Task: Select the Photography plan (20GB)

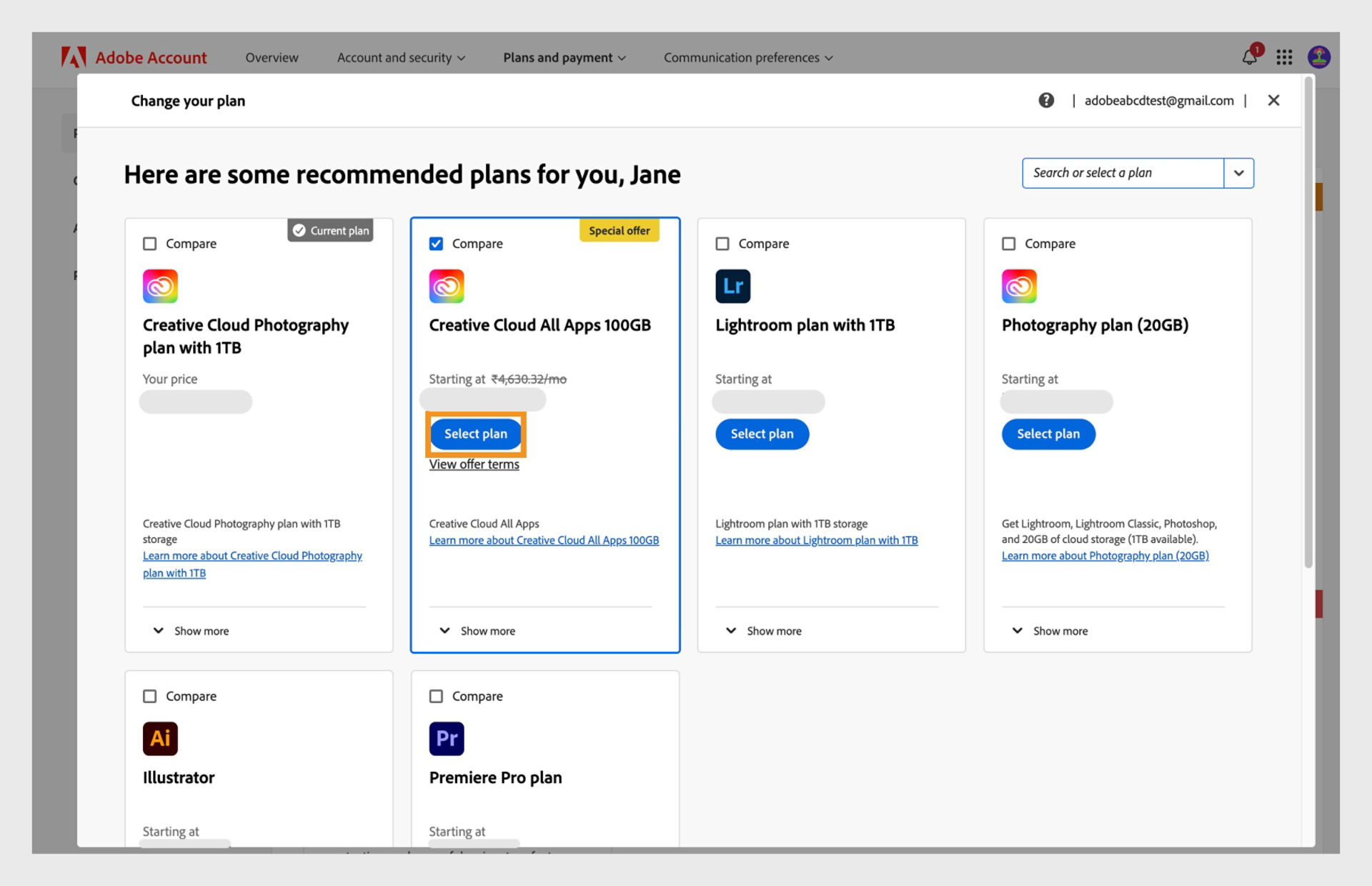Action: (1048, 434)
